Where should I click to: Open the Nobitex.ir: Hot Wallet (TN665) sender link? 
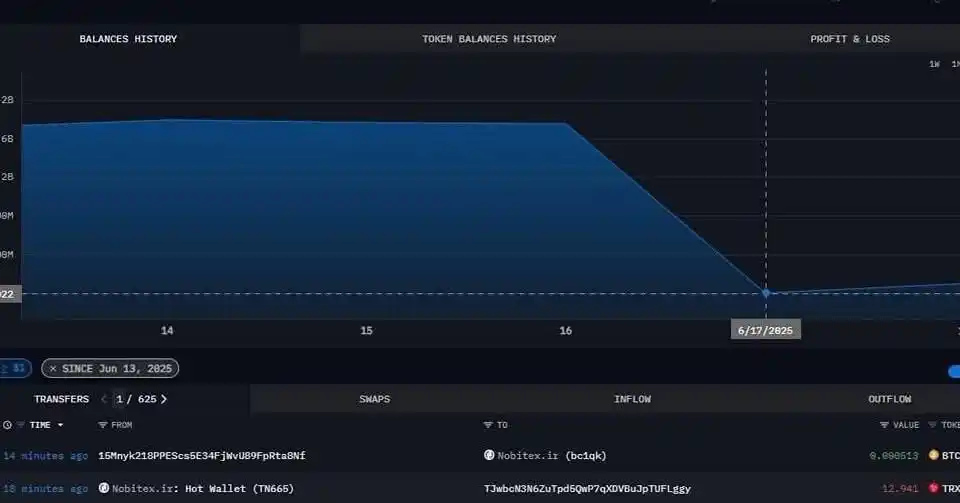[203, 488]
